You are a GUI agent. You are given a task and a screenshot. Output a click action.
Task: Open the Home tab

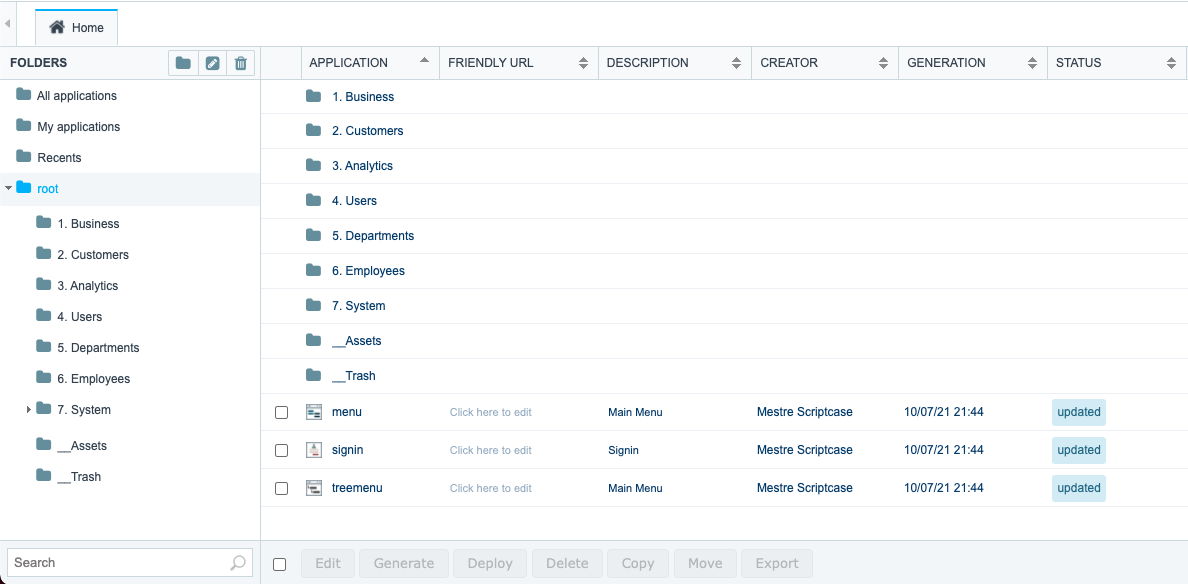77,27
